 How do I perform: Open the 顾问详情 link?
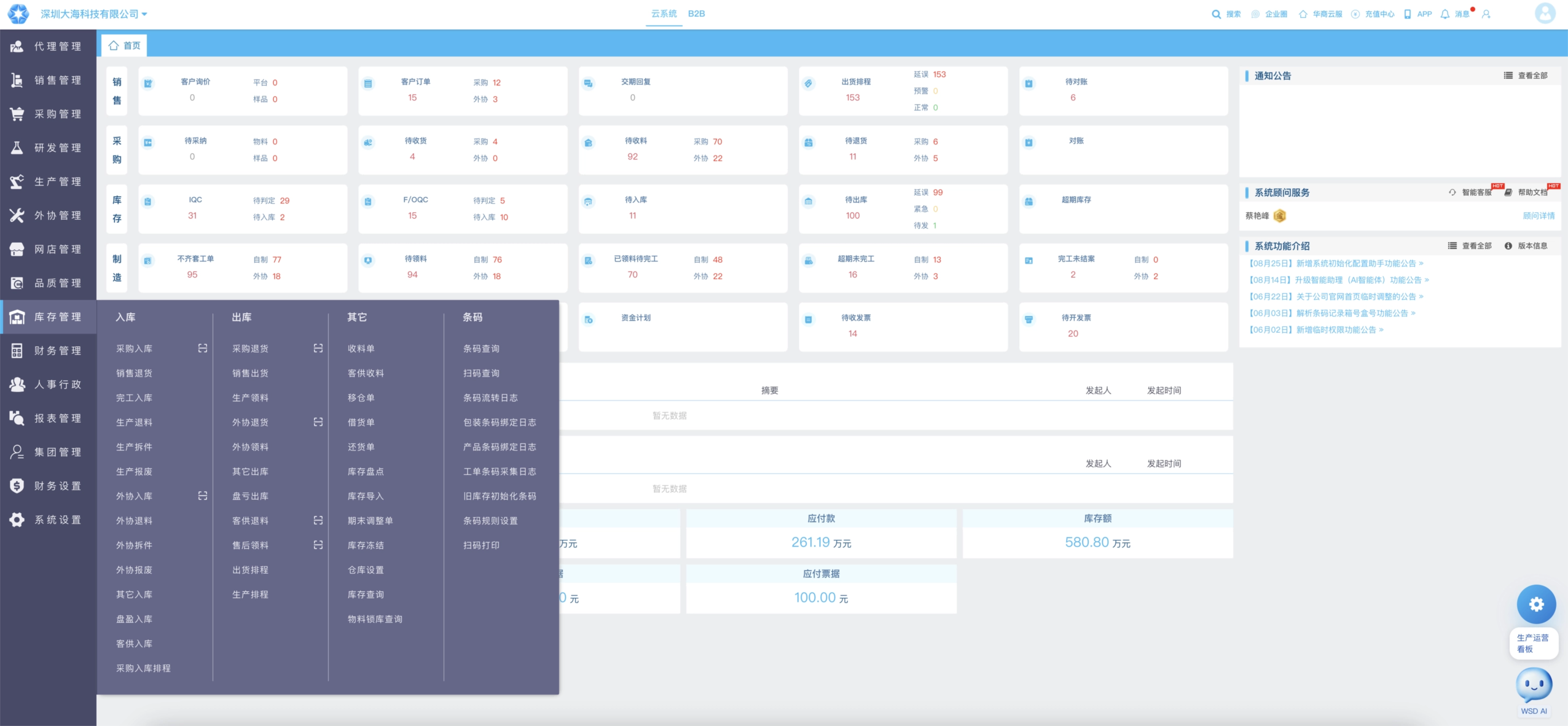1538,215
